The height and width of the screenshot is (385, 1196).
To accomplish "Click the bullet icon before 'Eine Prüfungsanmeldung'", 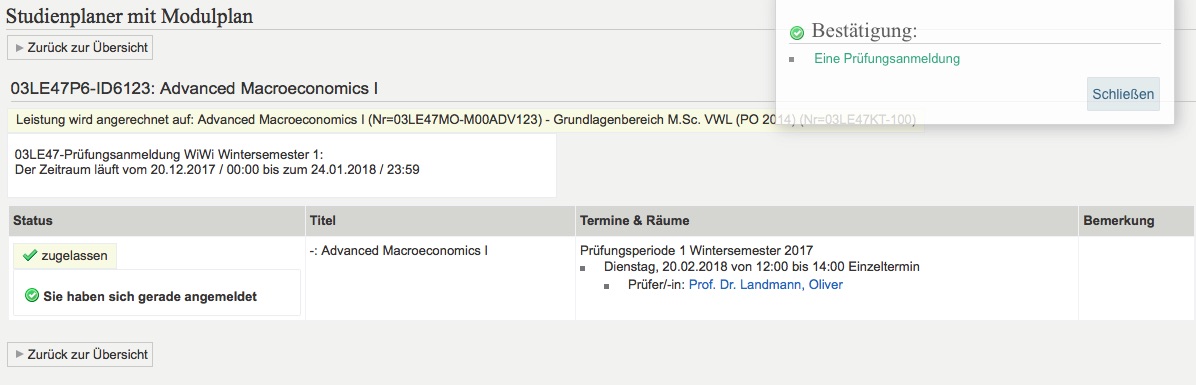I will pyautogui.click(x=792, y=59).
